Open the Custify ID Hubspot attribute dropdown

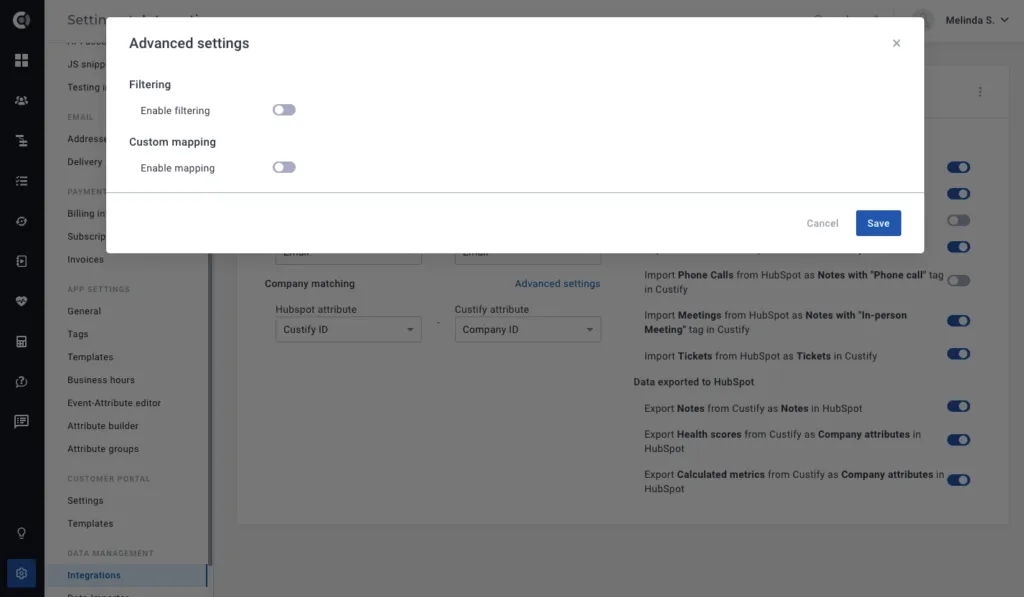[348, 329]
